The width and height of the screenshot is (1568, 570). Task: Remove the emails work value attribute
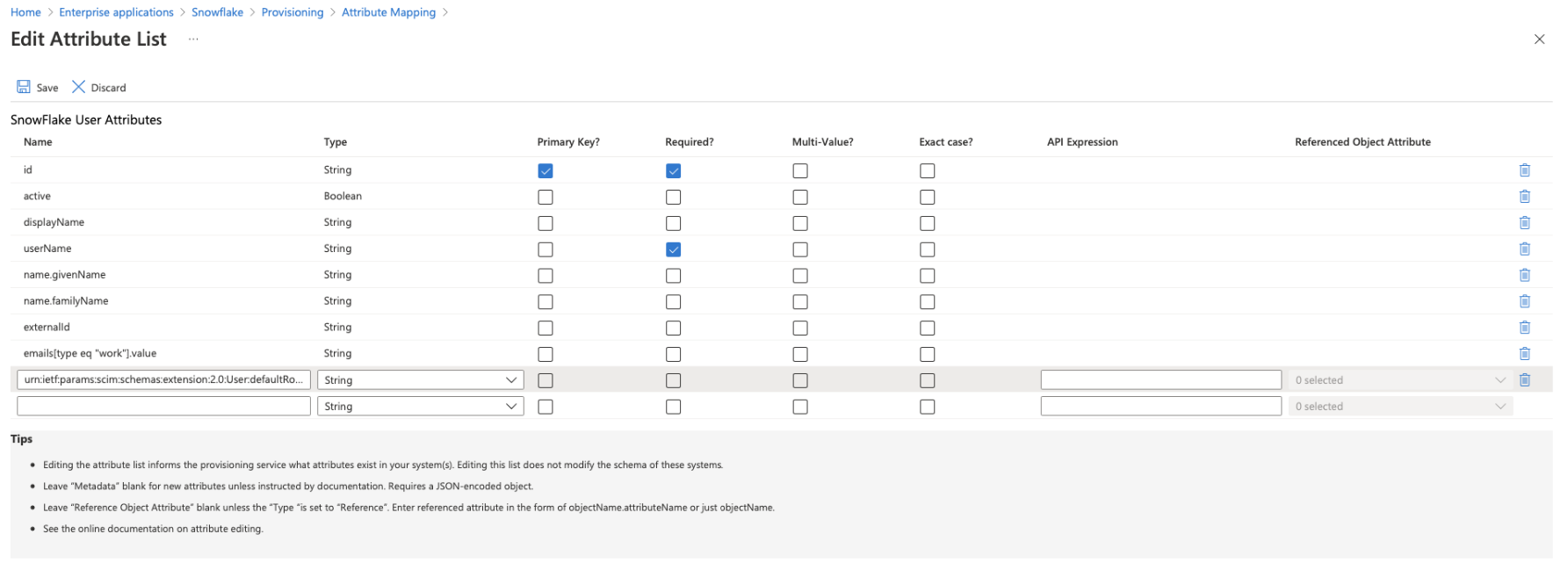click(1524, 354)
